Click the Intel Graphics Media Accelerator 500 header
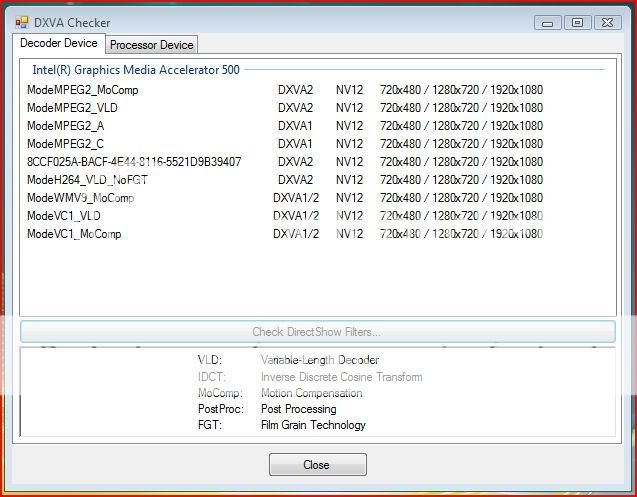This screenshot has height=497, width=637. tap(136, 70)
